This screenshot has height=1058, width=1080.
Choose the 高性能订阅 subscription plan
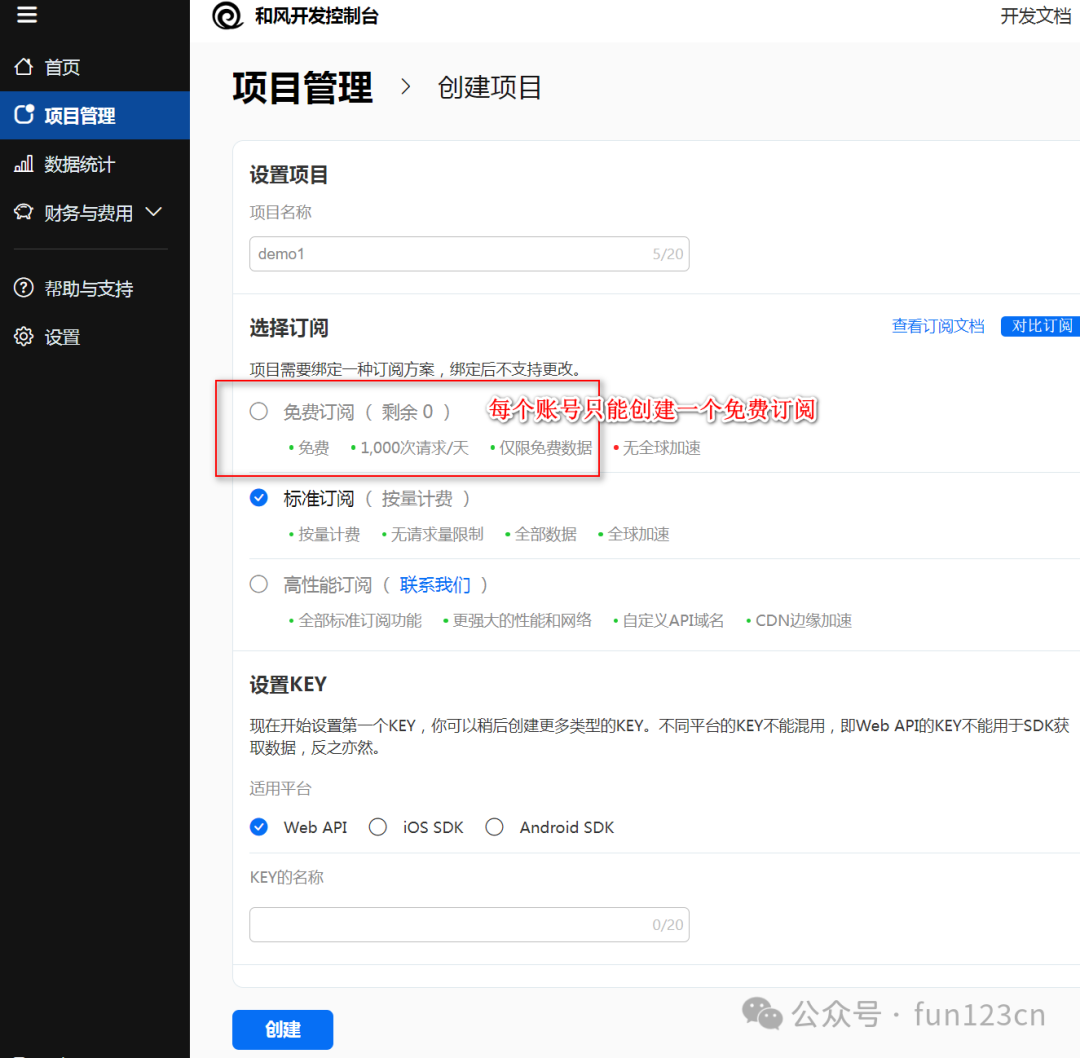click(259, 584)
